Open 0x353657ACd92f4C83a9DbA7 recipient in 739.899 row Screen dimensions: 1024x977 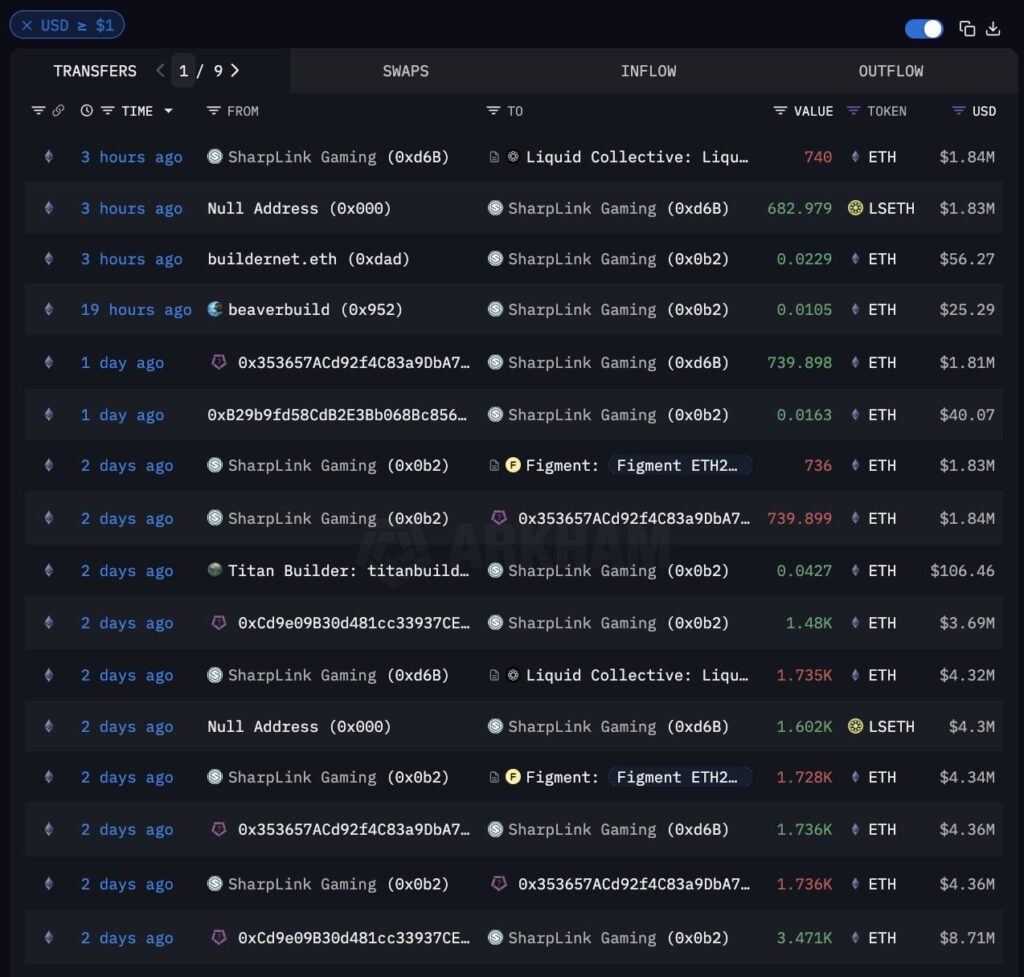coord(633,519)
